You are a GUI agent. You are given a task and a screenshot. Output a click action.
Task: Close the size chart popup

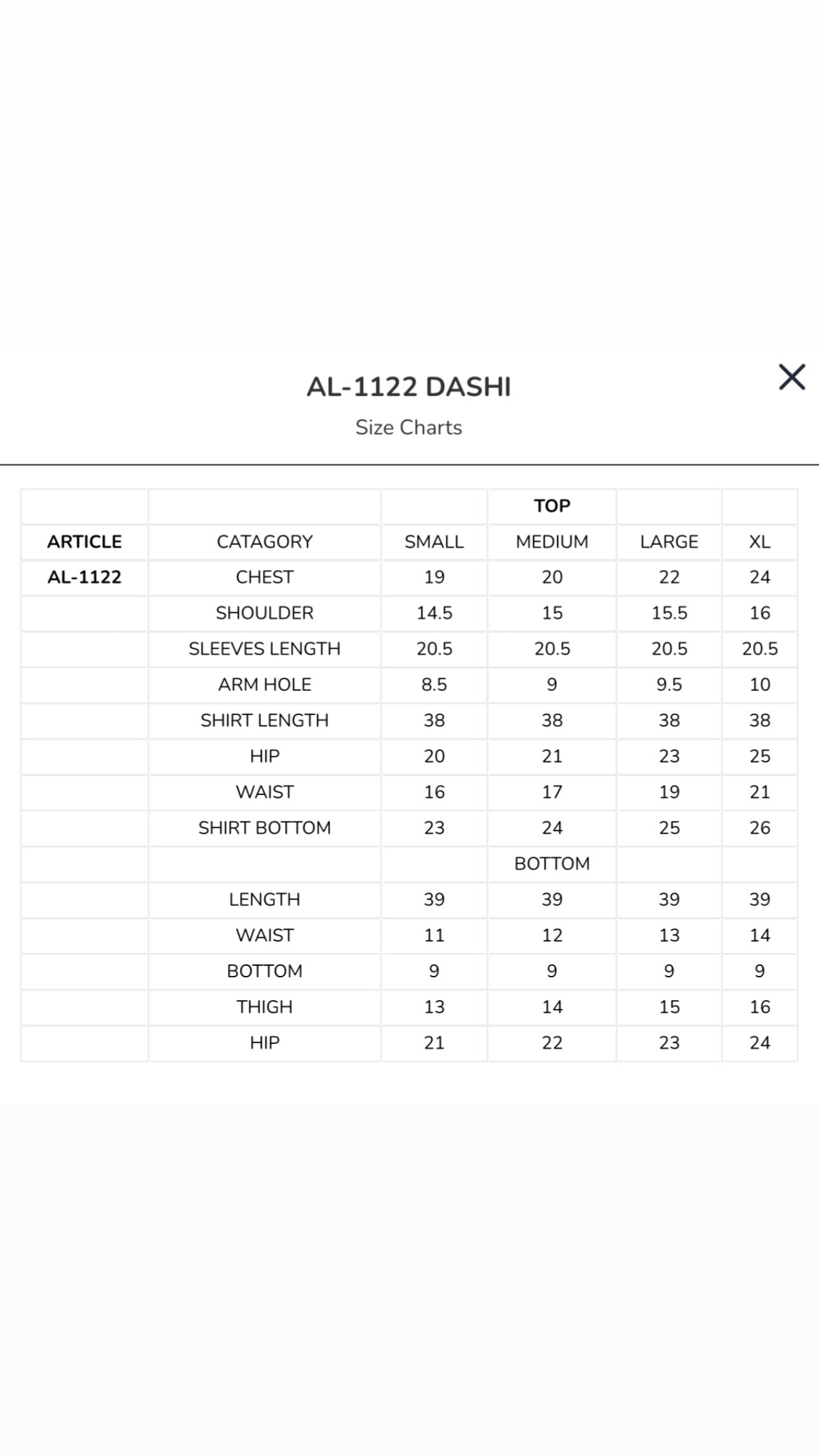(792, 377)
